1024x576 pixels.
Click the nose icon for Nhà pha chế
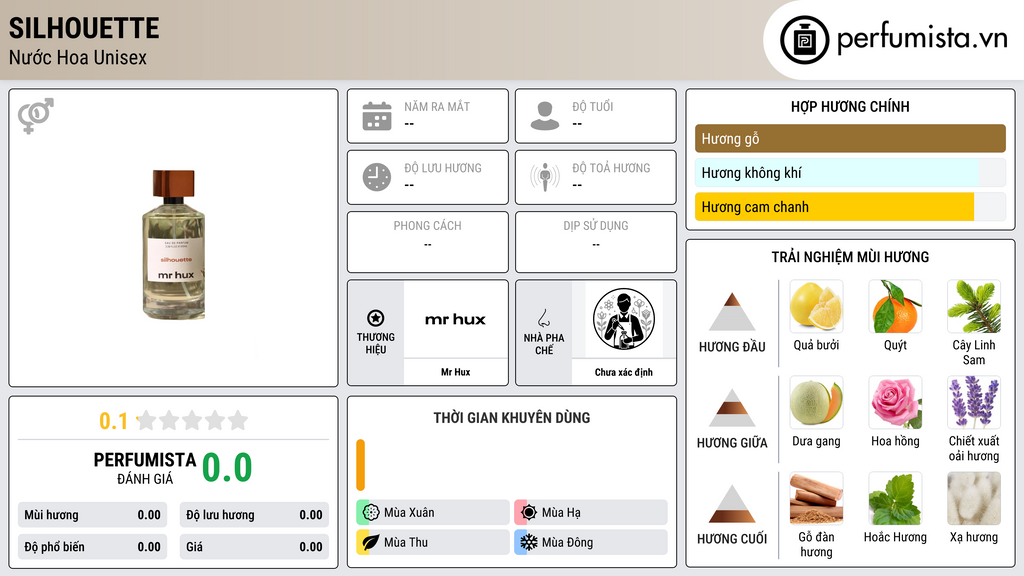click(x=543, y=318)
